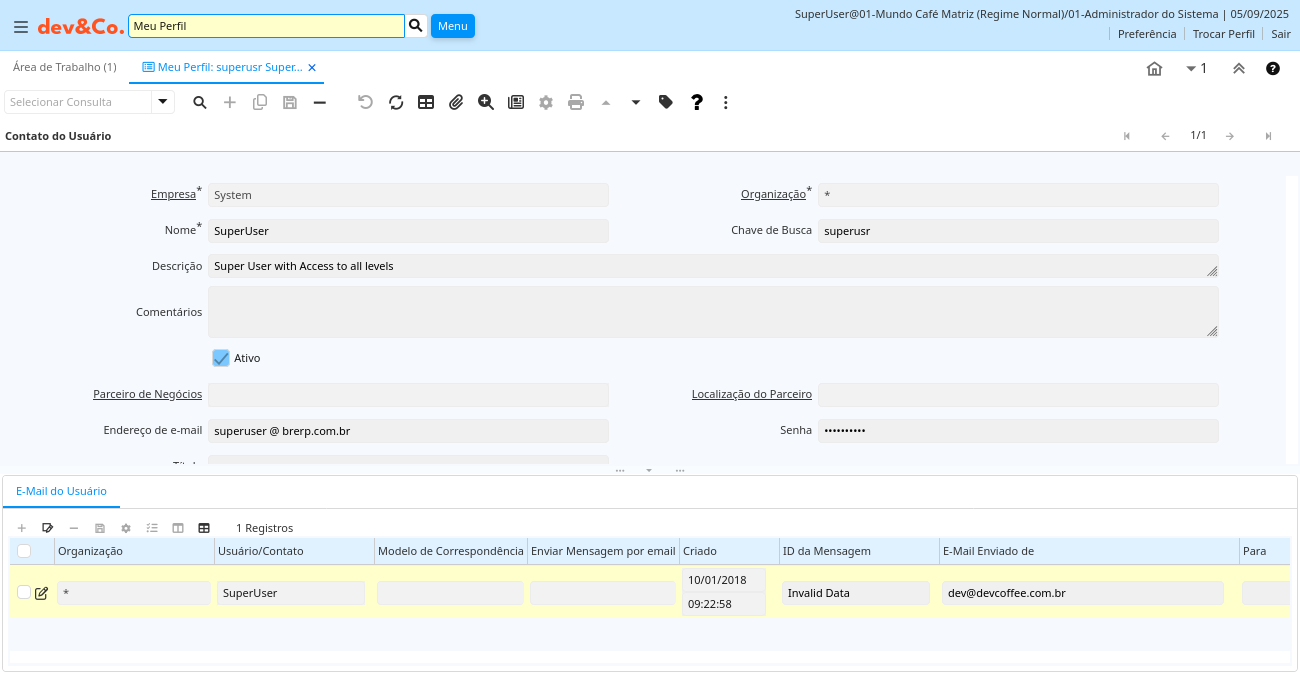Image resolution: width=1300 pixels, height=674 pixels.
Task: Open attachments with the paperclip icon
Action: click(456, 102)
